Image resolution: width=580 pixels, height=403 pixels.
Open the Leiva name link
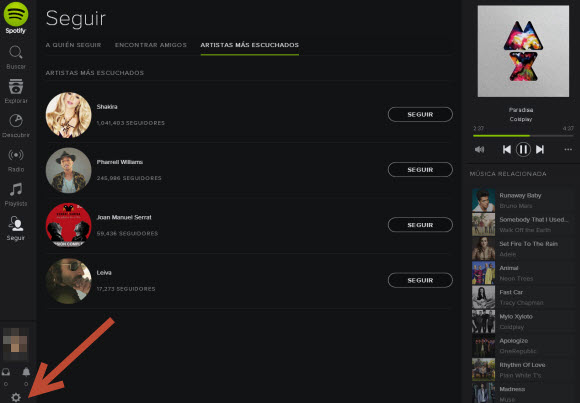[104, 272]
